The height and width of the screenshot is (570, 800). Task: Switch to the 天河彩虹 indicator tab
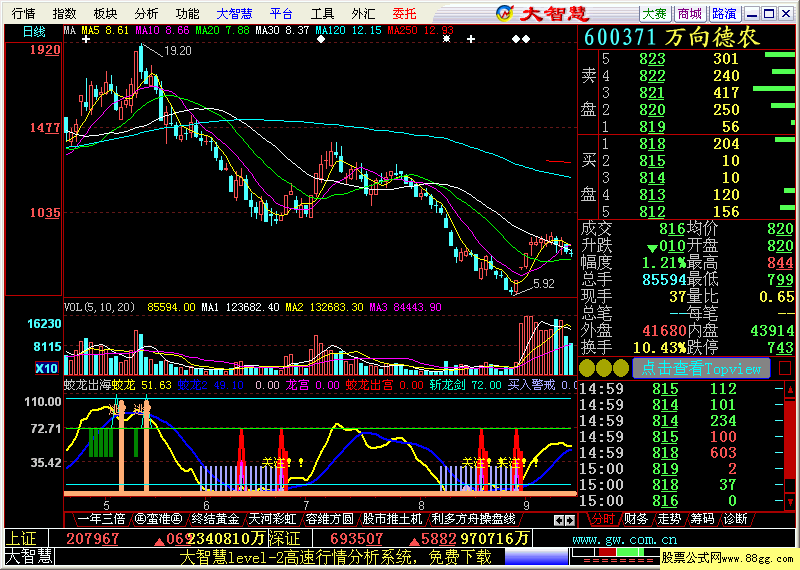272,519
